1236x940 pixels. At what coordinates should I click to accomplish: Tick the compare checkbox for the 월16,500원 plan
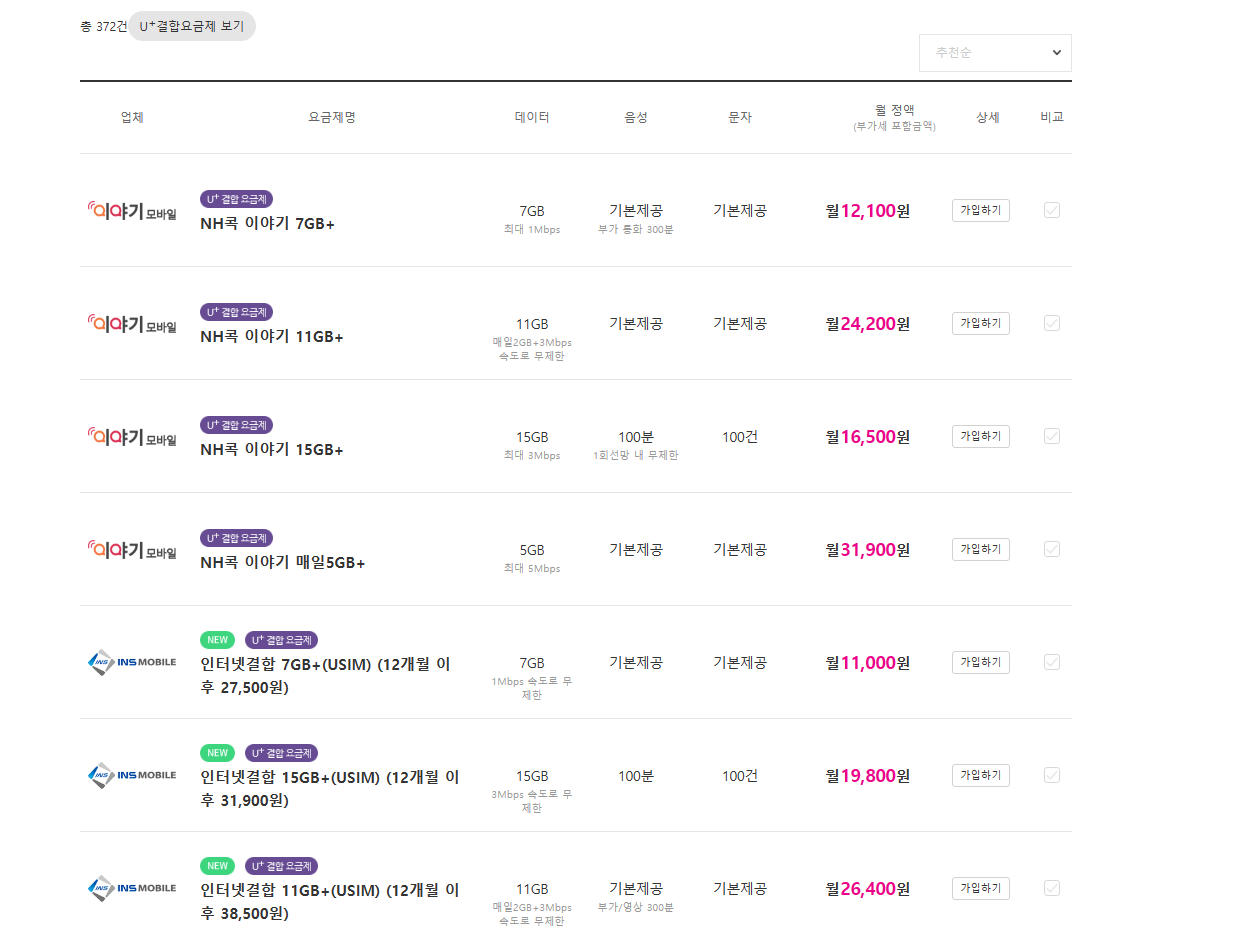1052,436
